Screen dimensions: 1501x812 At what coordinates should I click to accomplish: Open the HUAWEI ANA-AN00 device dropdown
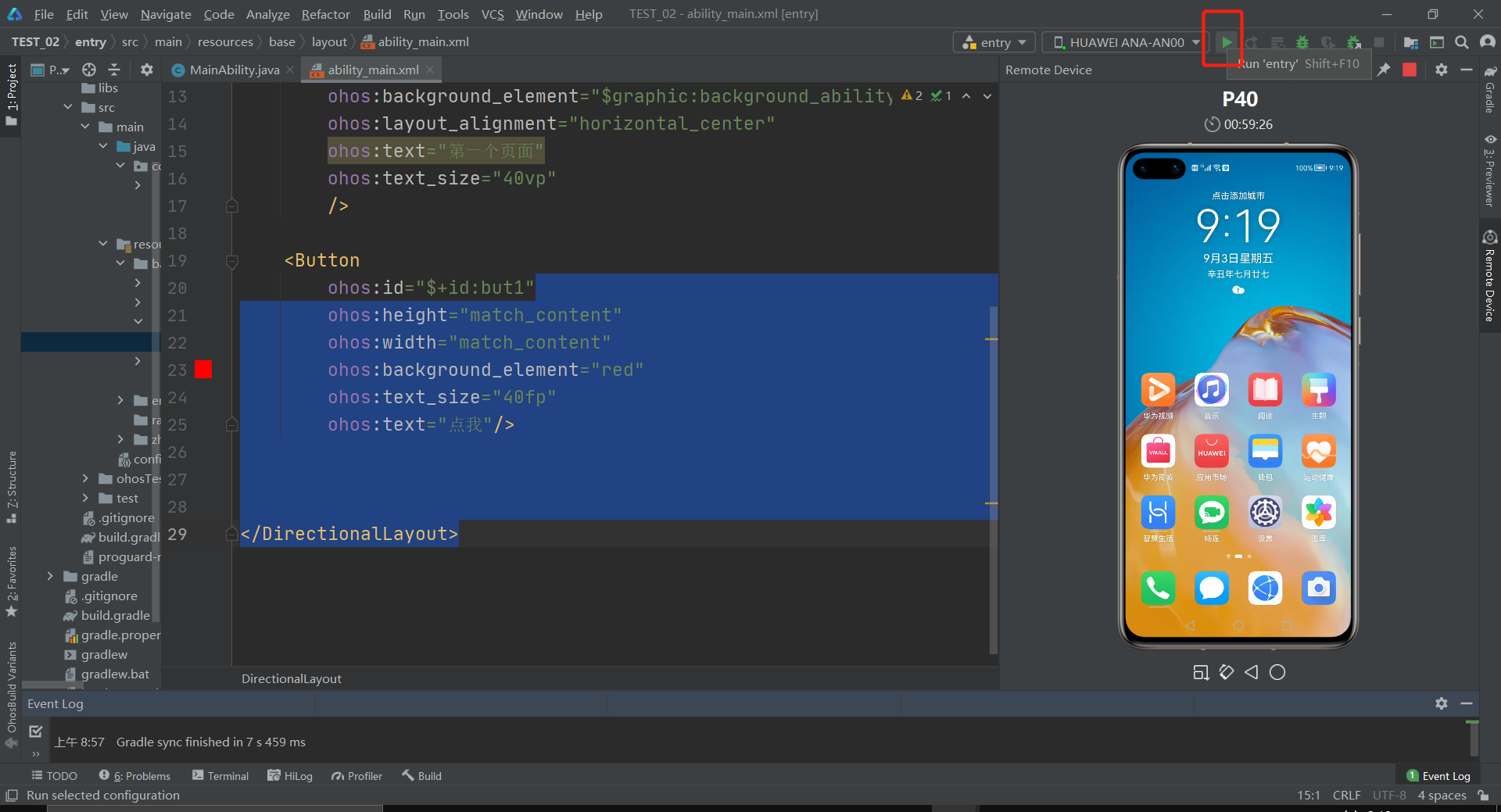[1127, 42]
